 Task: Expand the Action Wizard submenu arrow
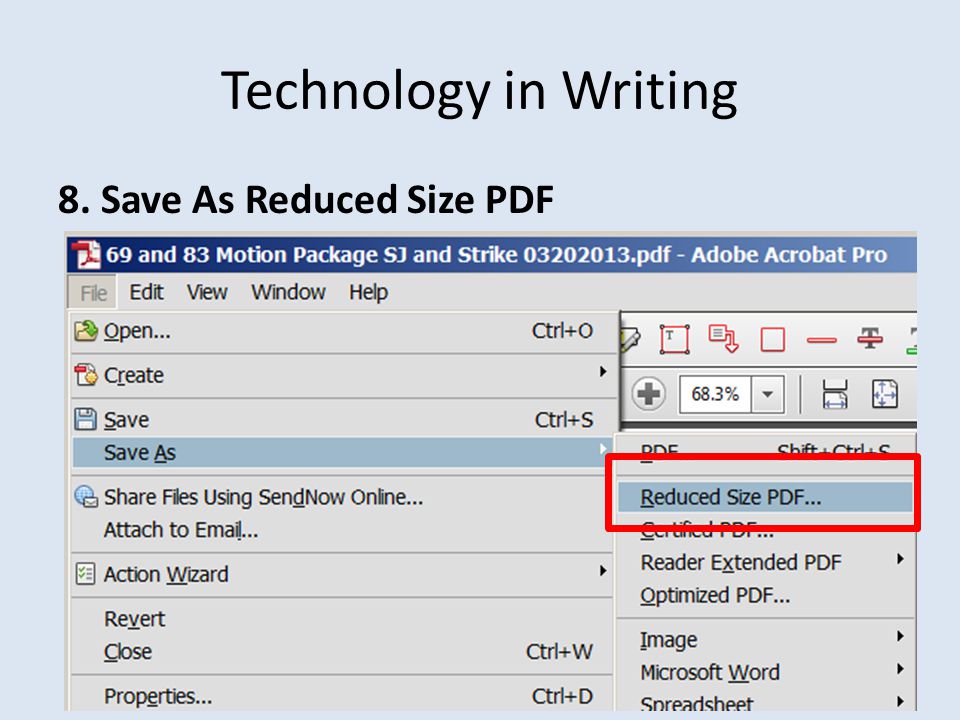tap(603, 571)
